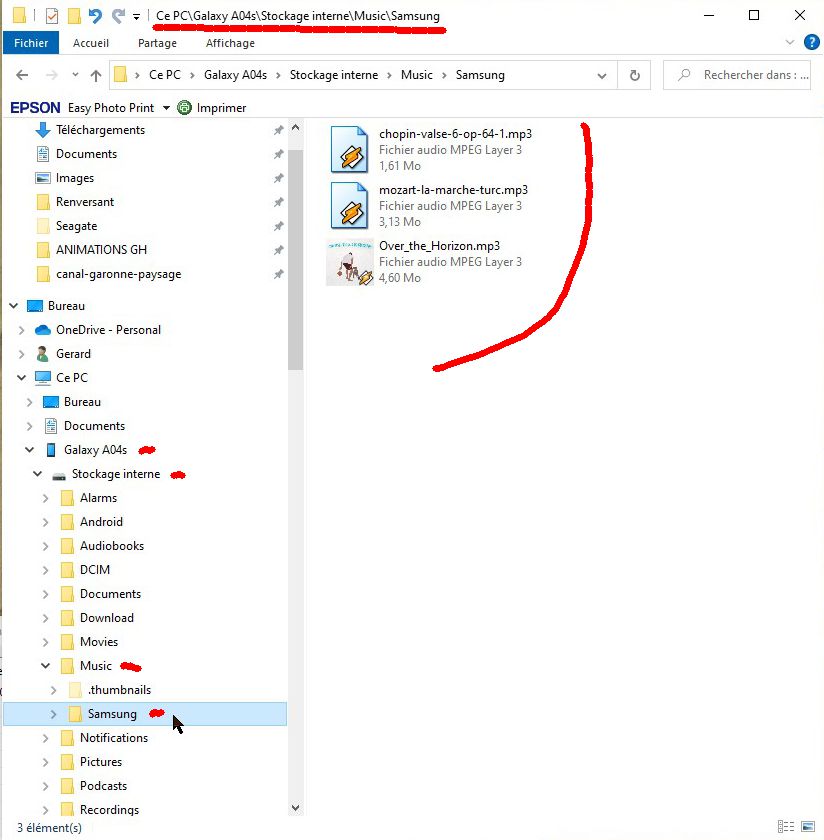Click Samsung breadcrumb in address bar
Screen dimensions: 824x840
pyautogui.click(x=480, y=75)
